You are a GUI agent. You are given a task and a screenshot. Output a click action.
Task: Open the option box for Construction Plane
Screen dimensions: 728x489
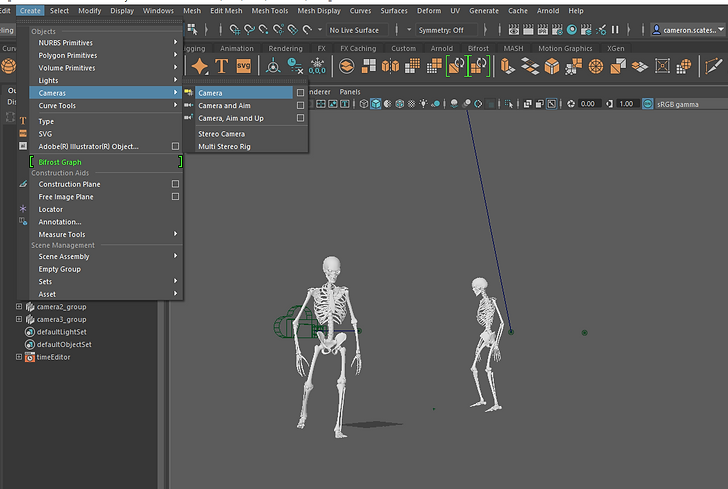(x=175, y=184)
